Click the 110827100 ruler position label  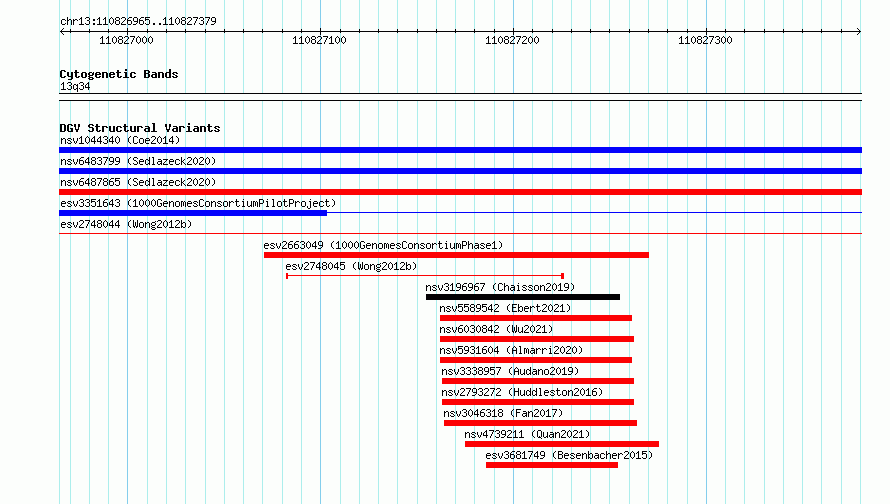click(x=319, y=40)
